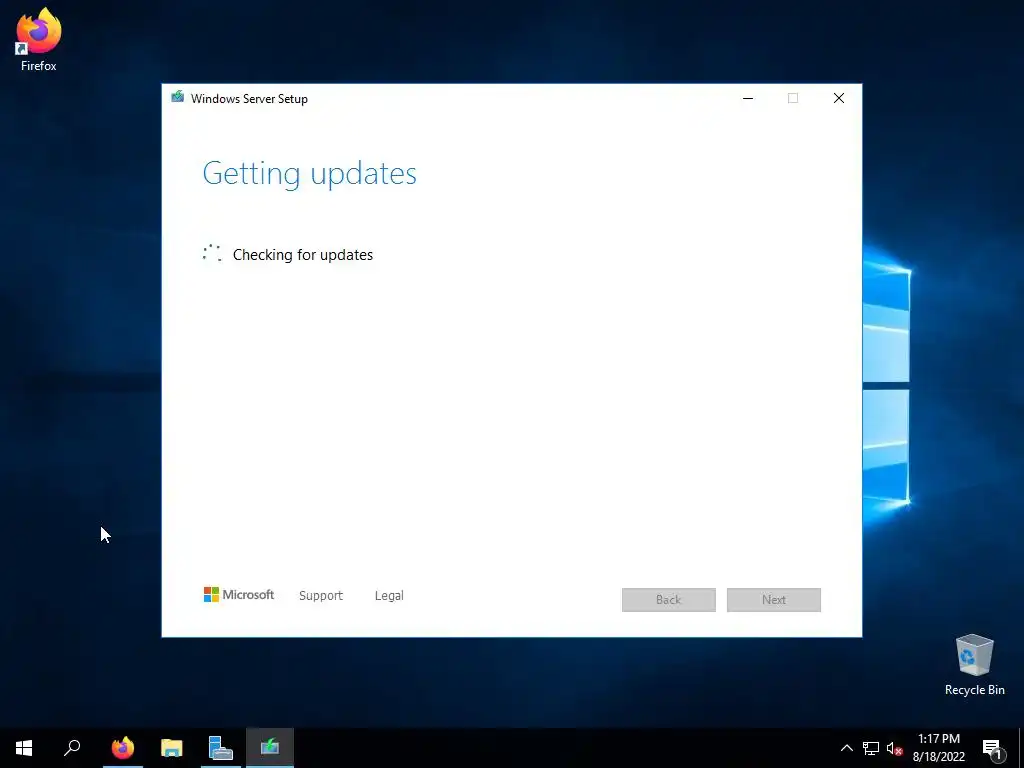Click the Legal link
The image size is (1024, 768).
(389, 596)
